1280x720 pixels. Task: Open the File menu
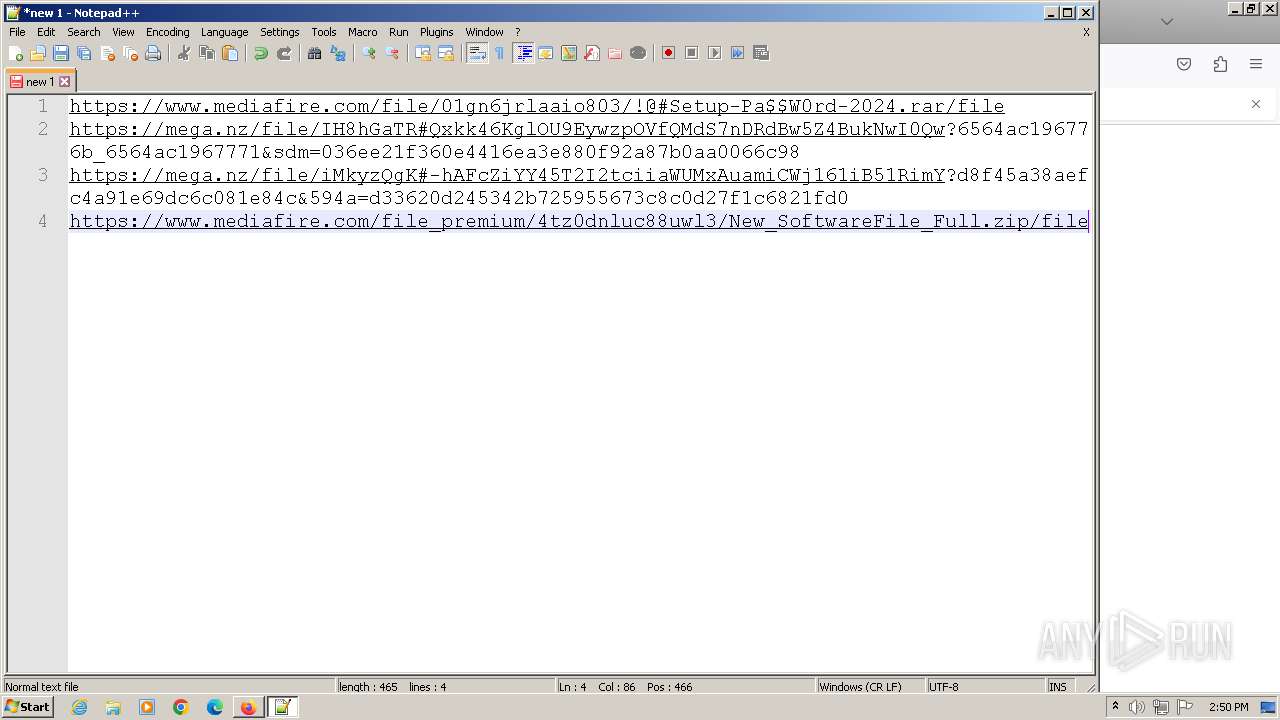(x=17, y=32)
